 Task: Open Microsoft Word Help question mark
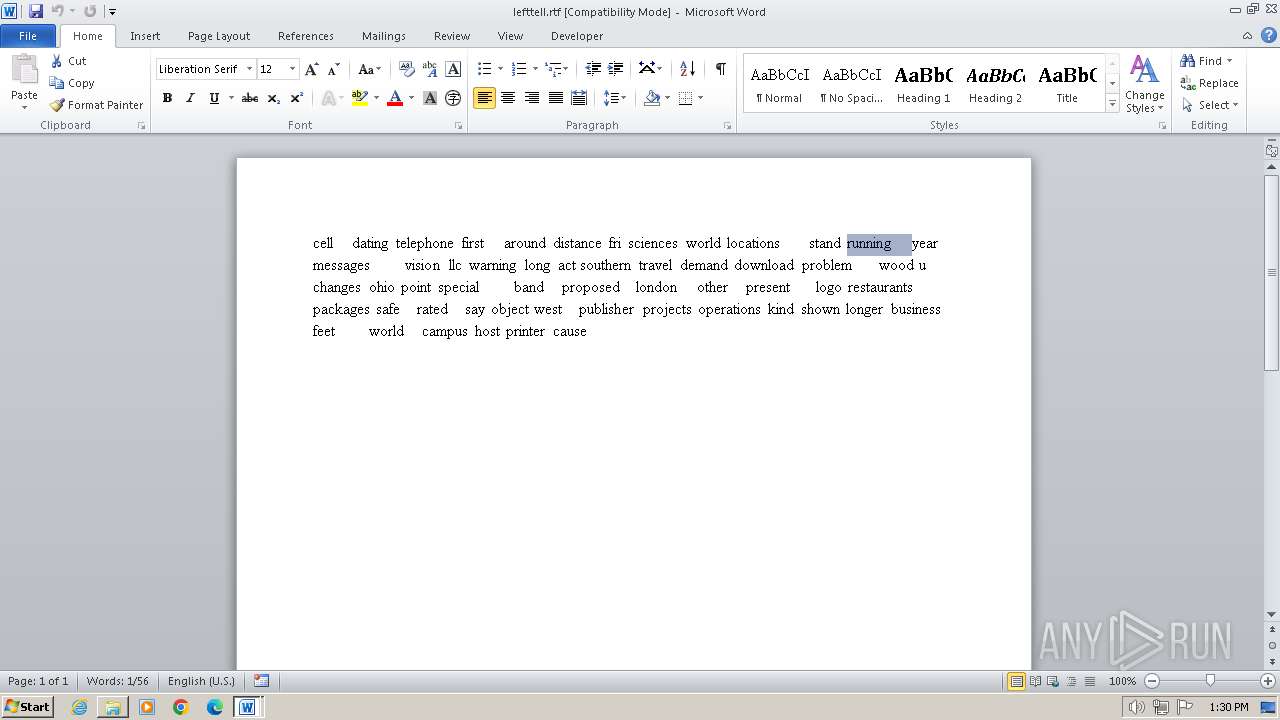pos(1269,35)
